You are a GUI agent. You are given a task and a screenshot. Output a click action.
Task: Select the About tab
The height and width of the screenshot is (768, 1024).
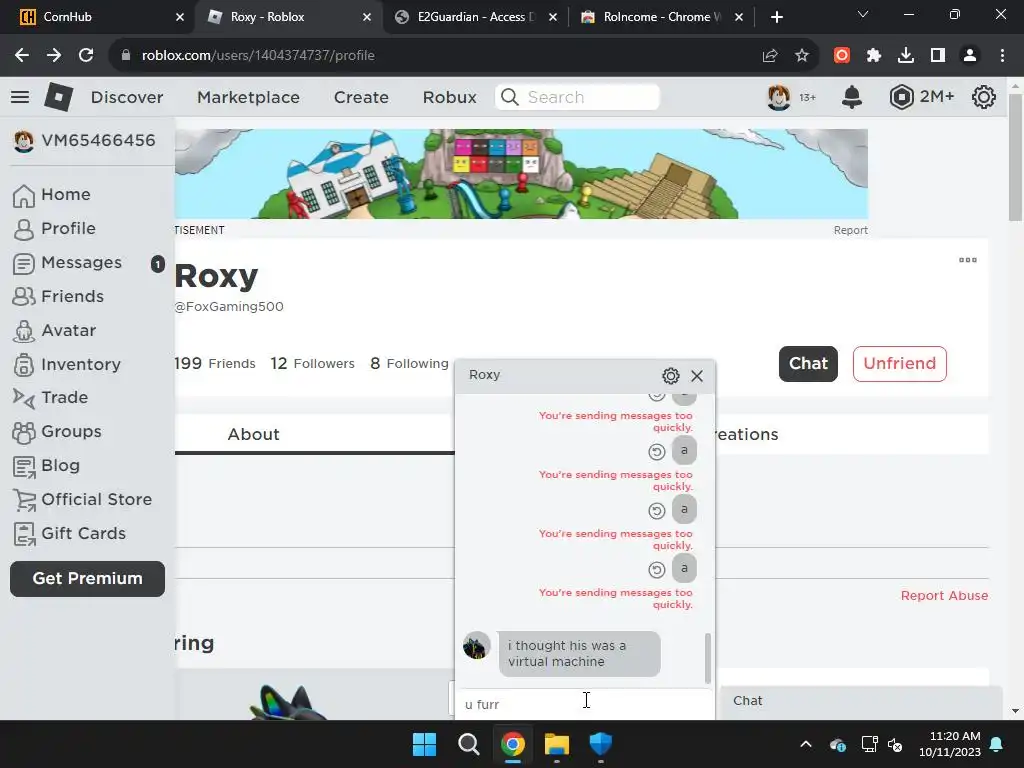pos(253,434)
